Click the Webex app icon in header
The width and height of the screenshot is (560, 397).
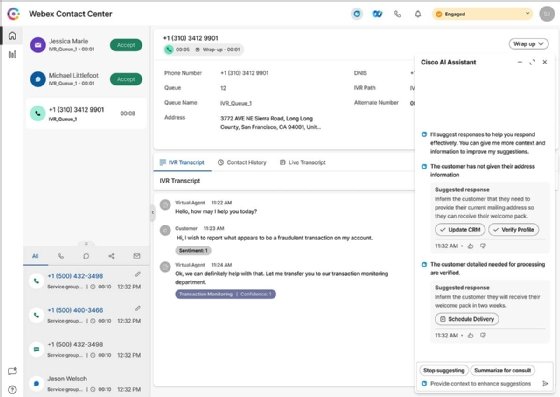(377, 14)
